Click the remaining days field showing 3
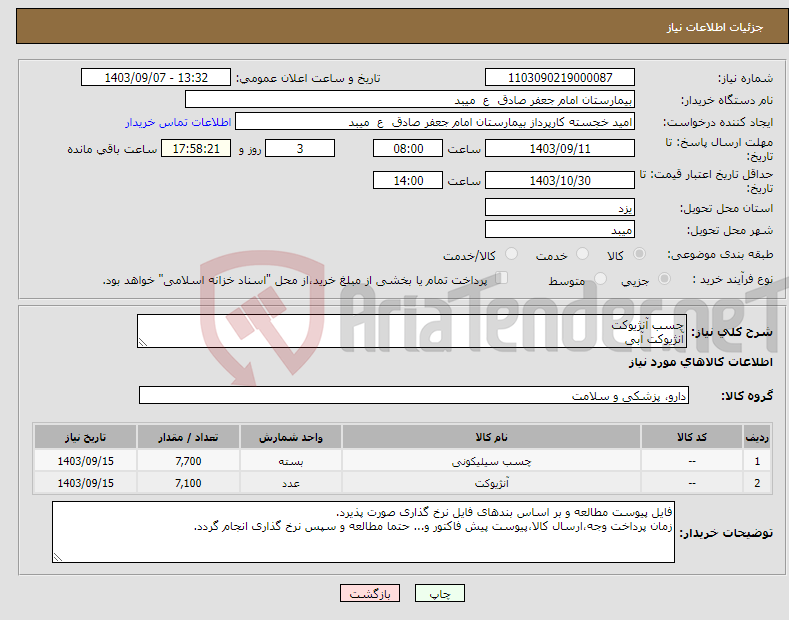The width and height of the screenshot is (789, 620). [x=300, y=148]
